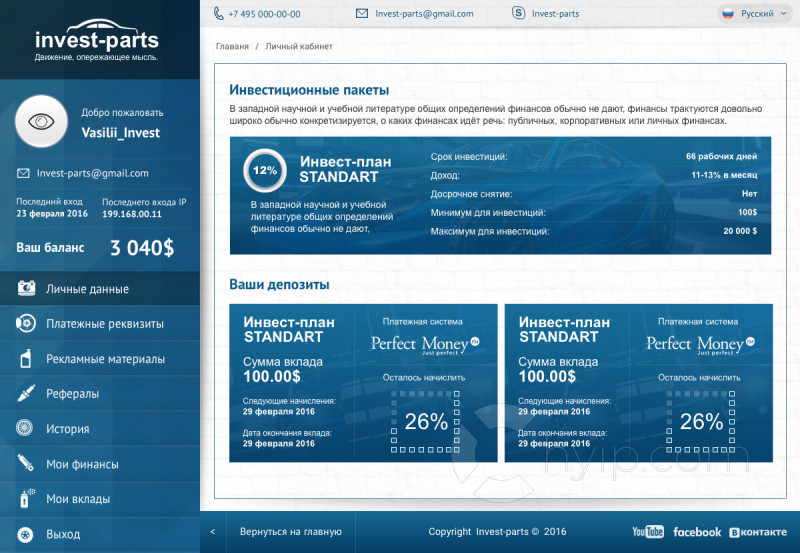Click the Инвест-план STANDART package title

point(345,169)
